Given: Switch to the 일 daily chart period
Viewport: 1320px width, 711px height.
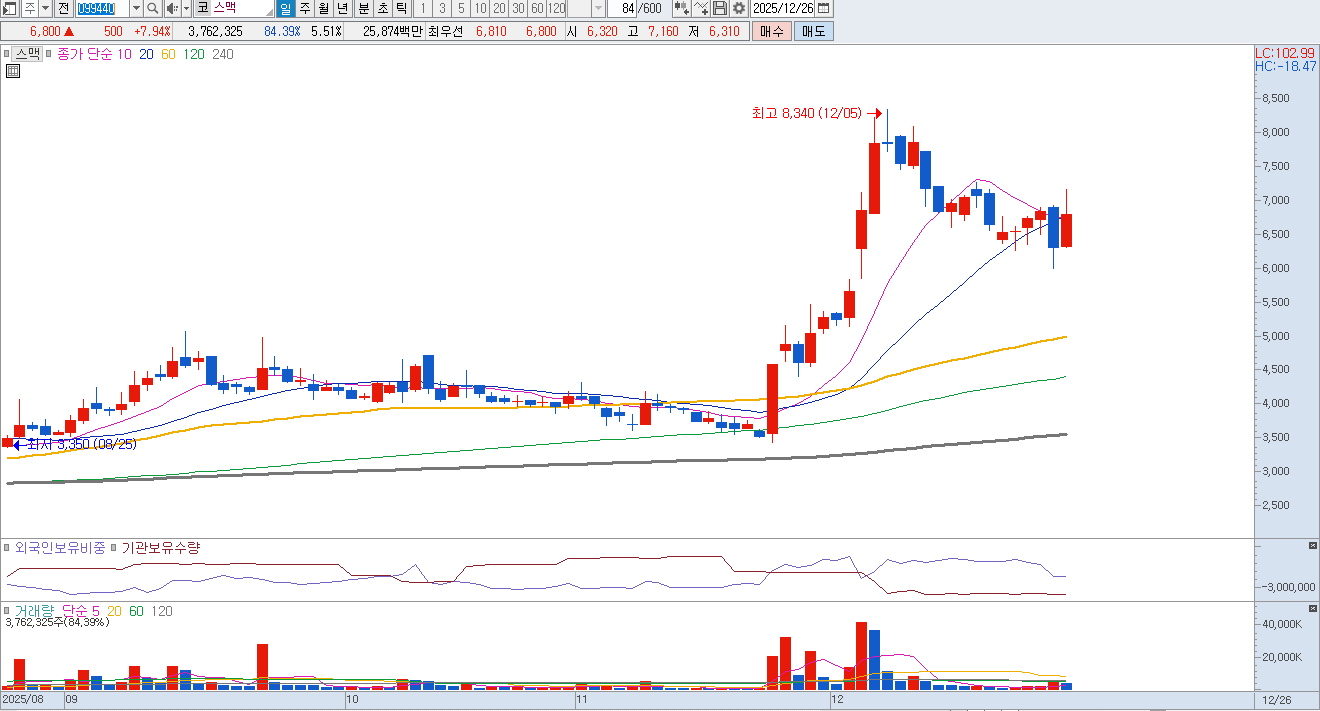Looking at the screenshot, I should (x=285, y=8).
